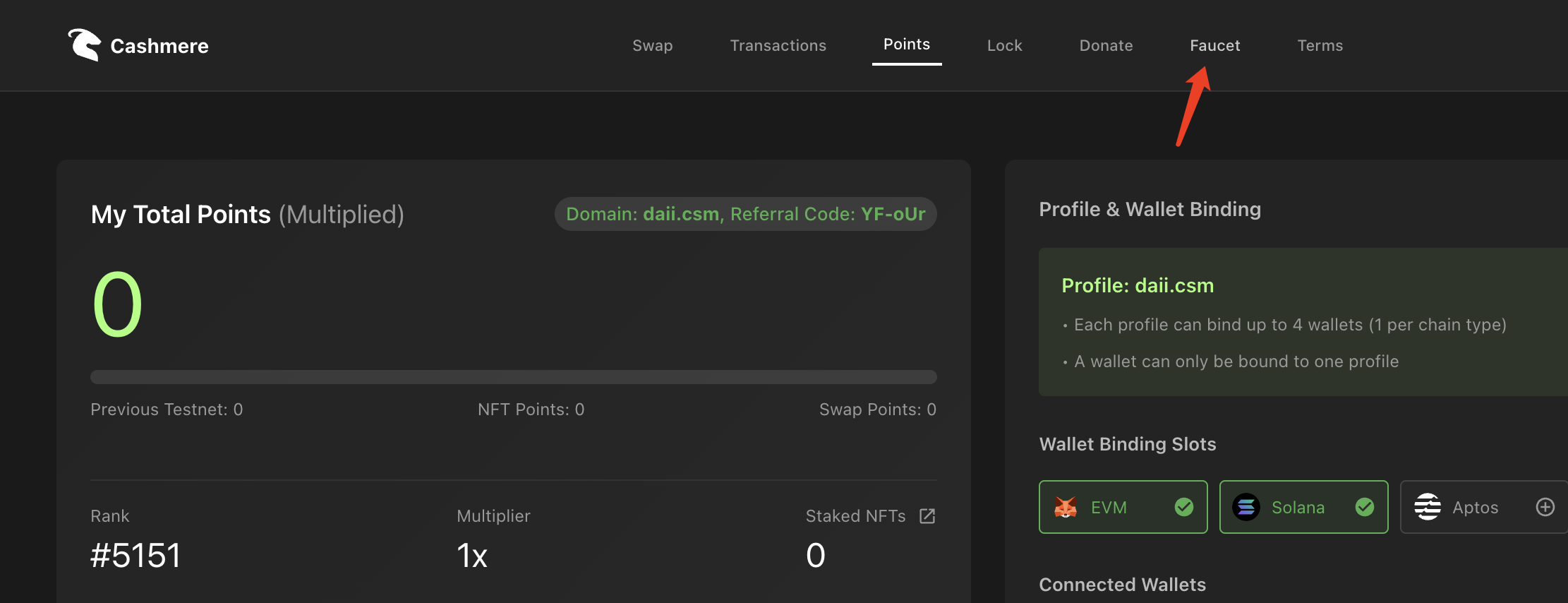The height and width of the screenshot is (603, 1568).
Task: Go to the Transactions tab
Action: 778,45
